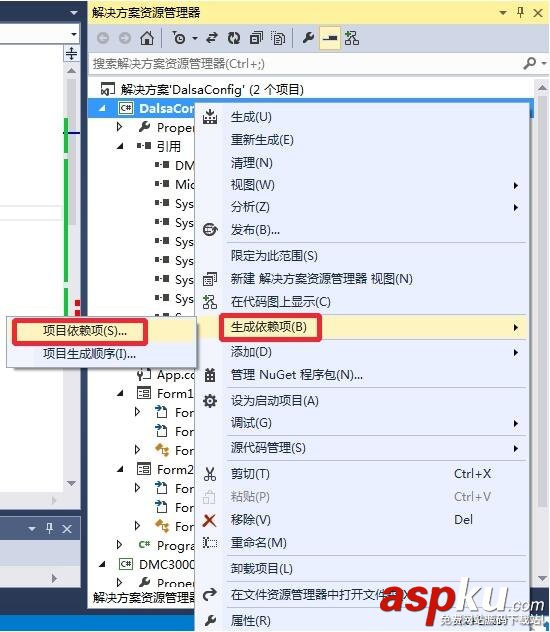This screenshot has width=550, height=632.
Task: Click the code map icon beside 在代码图上显示
Action: pyautogui.click(x=210, y=302)
